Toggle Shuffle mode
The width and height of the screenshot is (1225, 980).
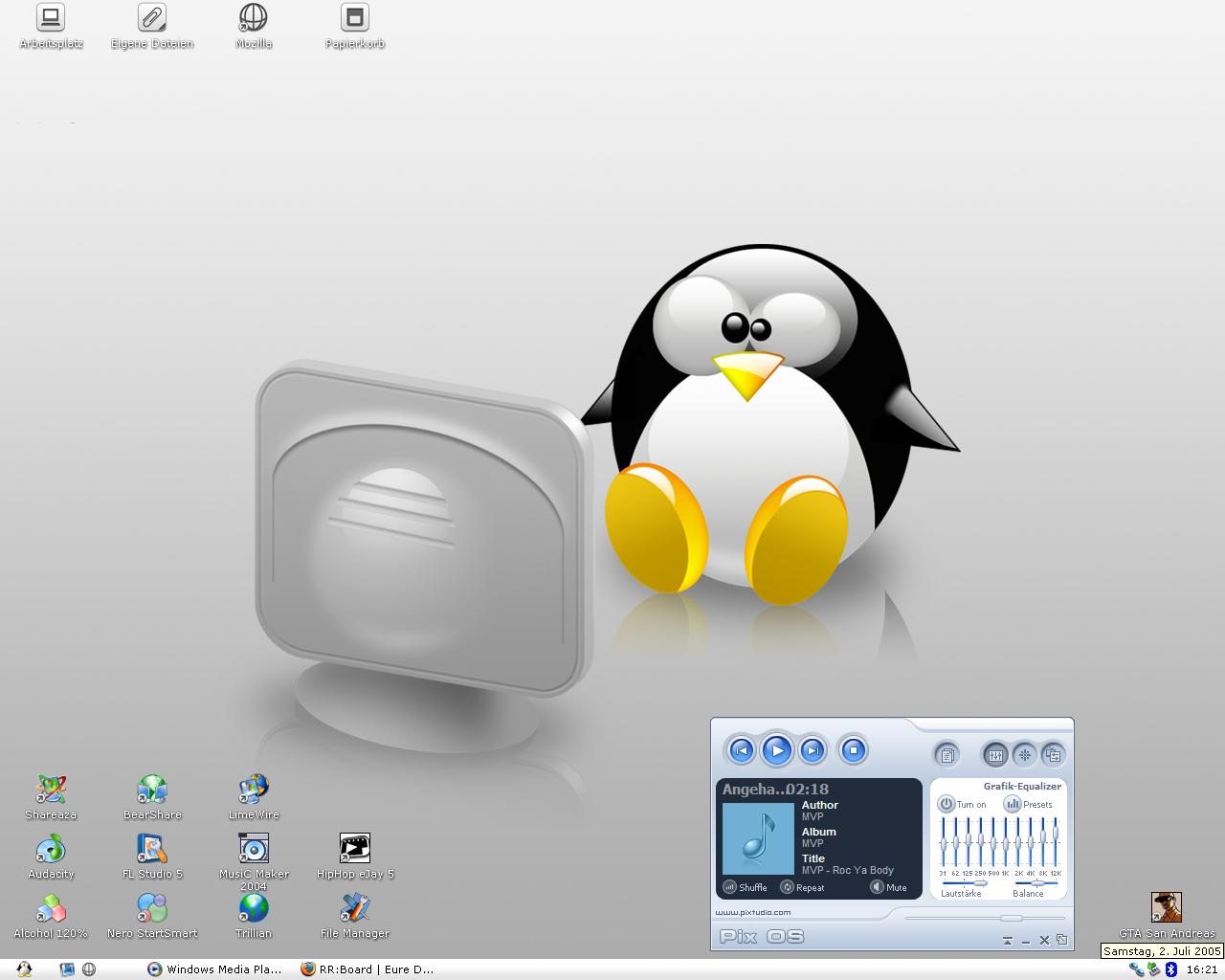click(x=746, y=887)
